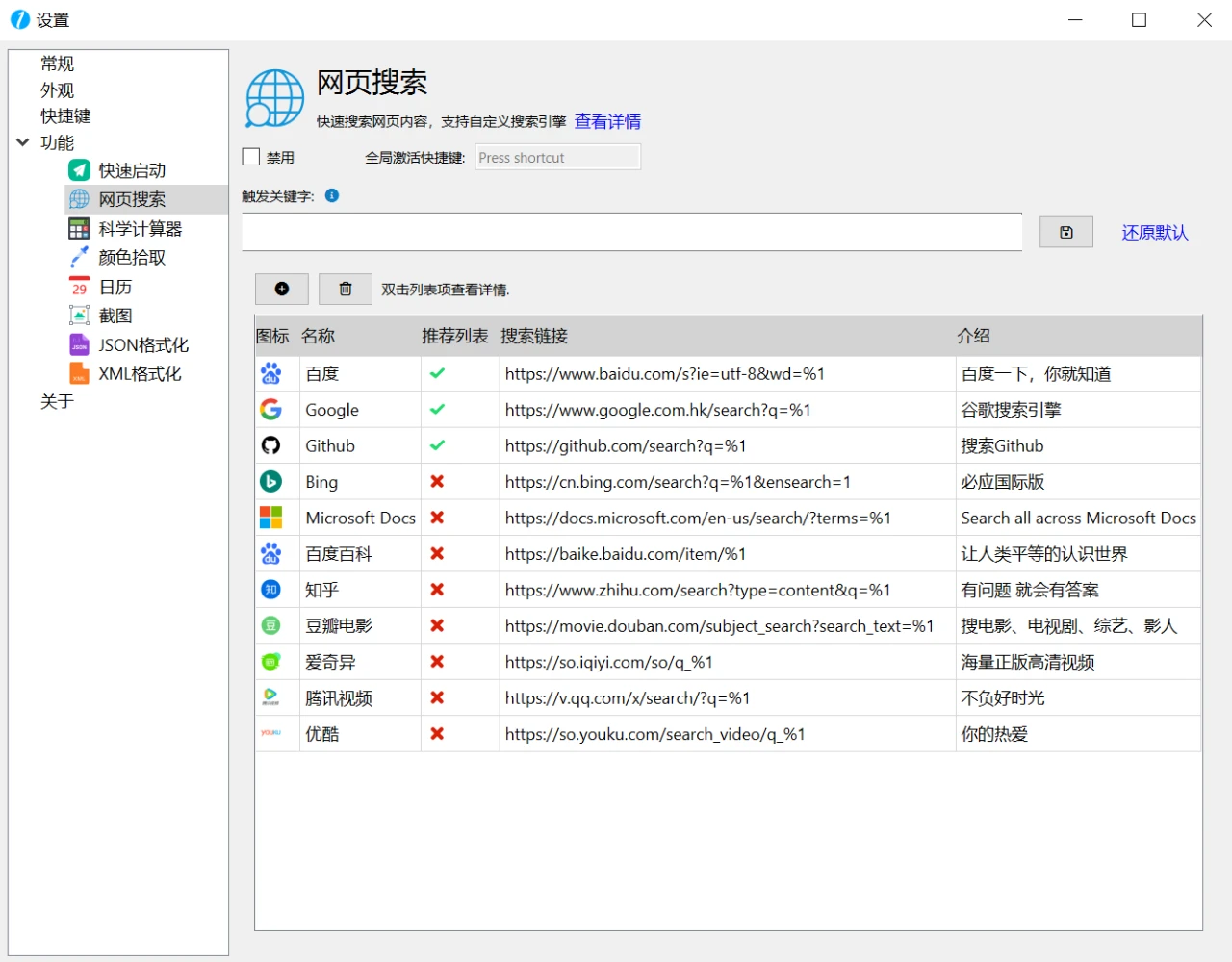Toggle red cross for 百度百科 row
The height and width of the screenshot is (962, 1232).
437,554
